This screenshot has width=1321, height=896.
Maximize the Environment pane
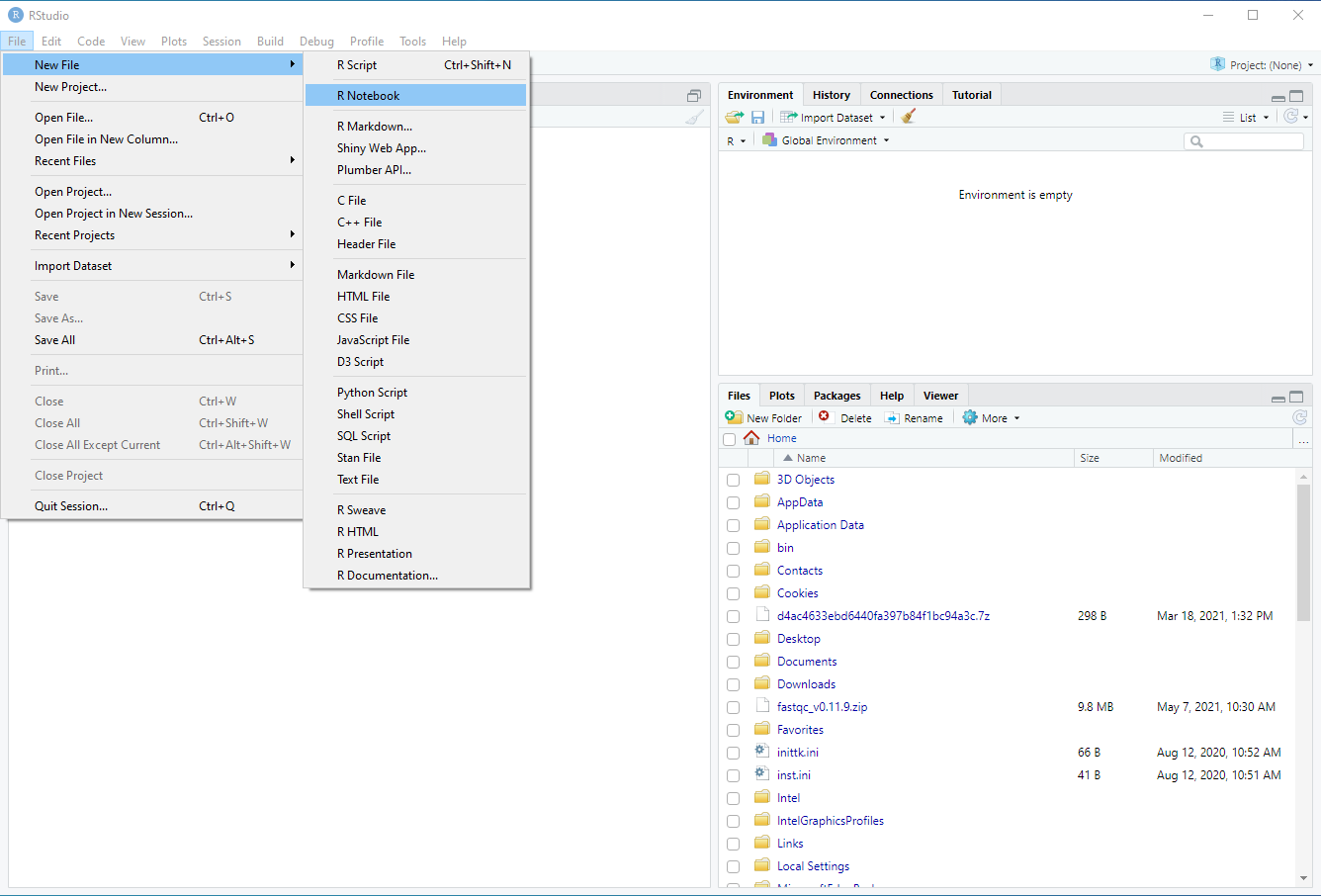point(1296,96)
